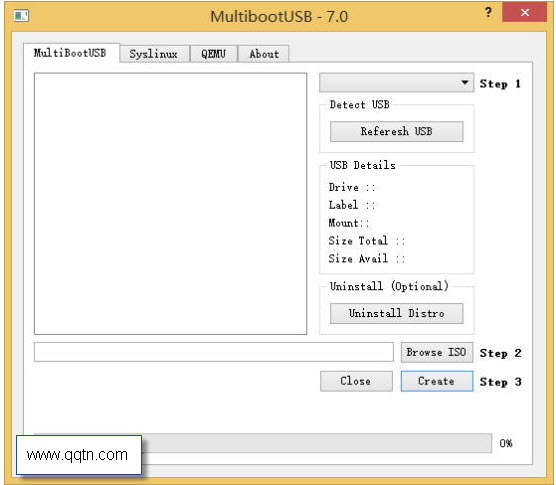Click the 'Size Avail ::' label
The width and height of the screenshot is (556, 485).
point(366,258)
